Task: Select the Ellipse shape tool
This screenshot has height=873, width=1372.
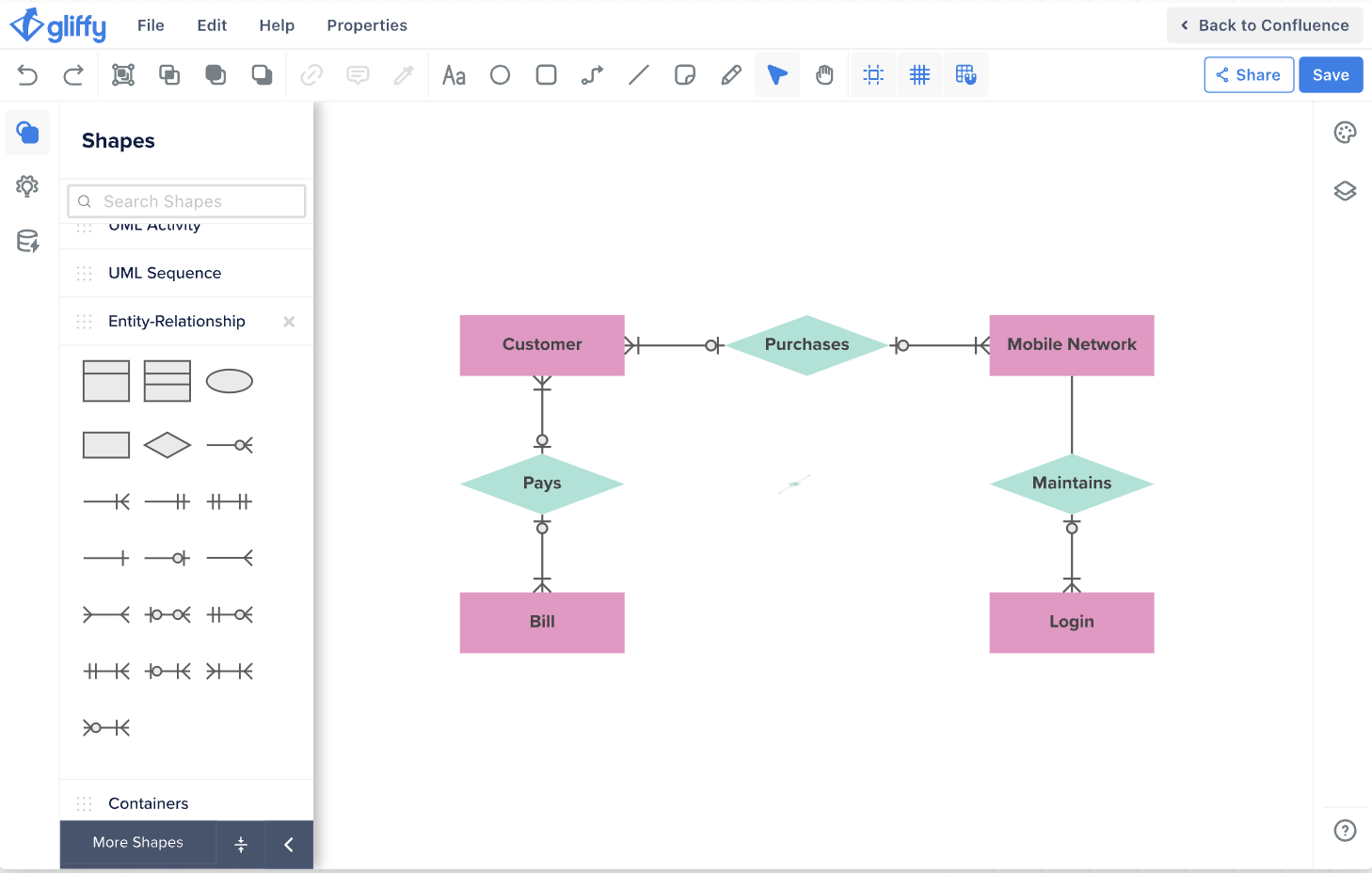Action: coord(500,75)
